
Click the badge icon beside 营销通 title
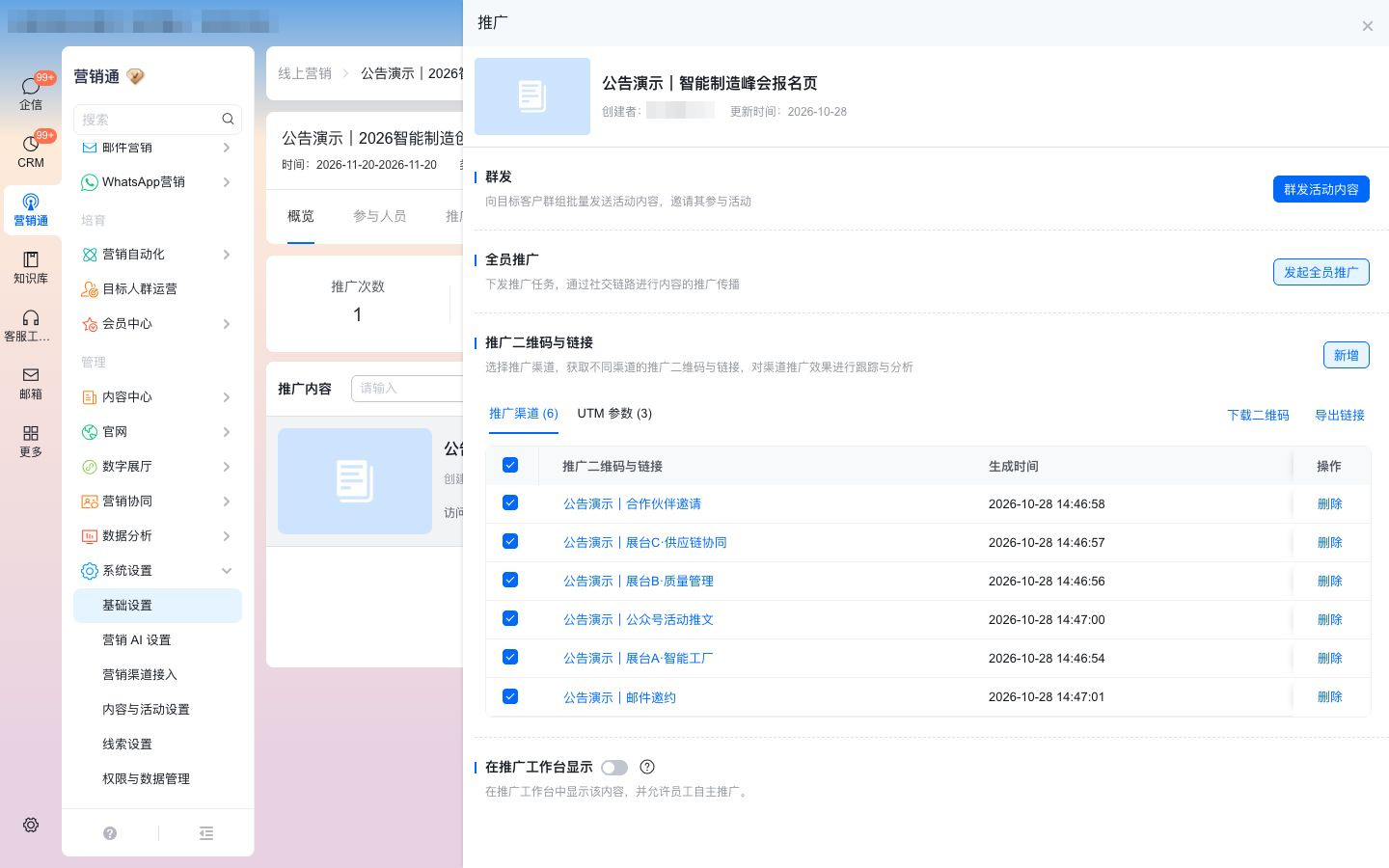(x=135, y=76)
